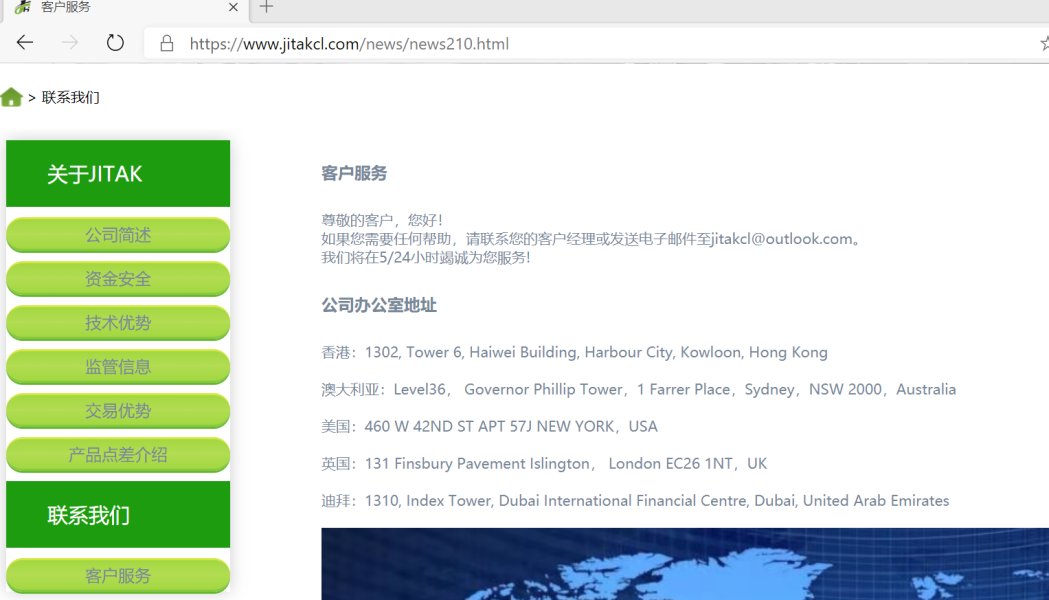Click the 美国 460 W 42ND ST address
This screenshot has width=1049, height=600.
[x=489, y=426]
